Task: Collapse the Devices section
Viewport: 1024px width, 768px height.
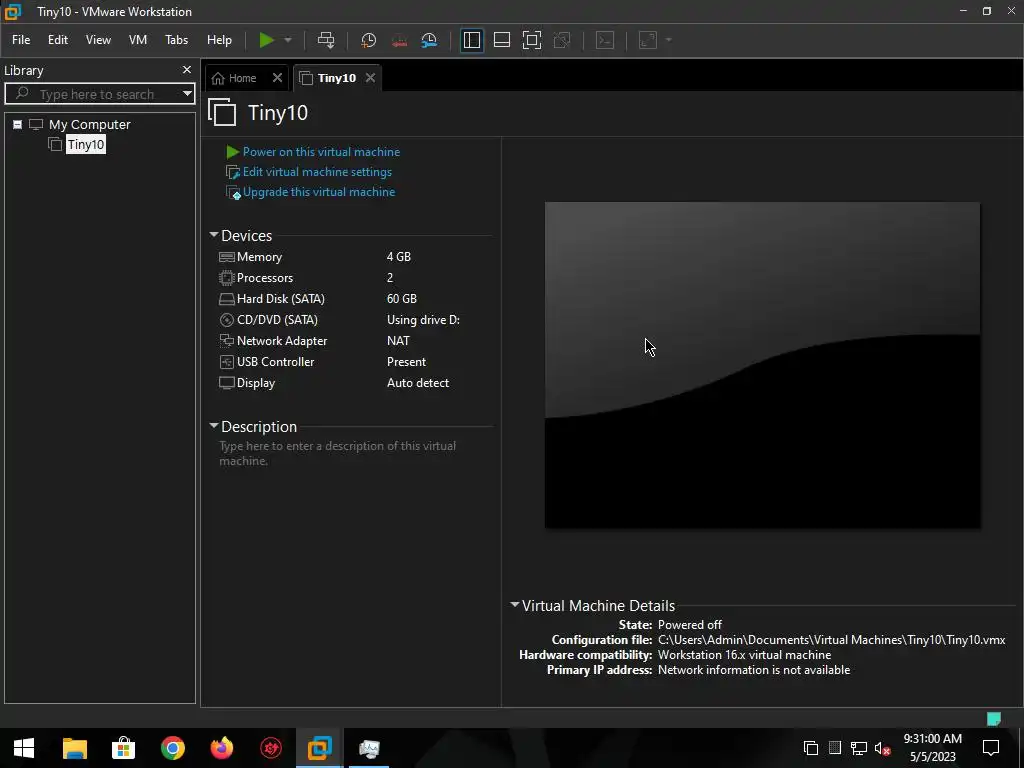Action: coord(214,234)
